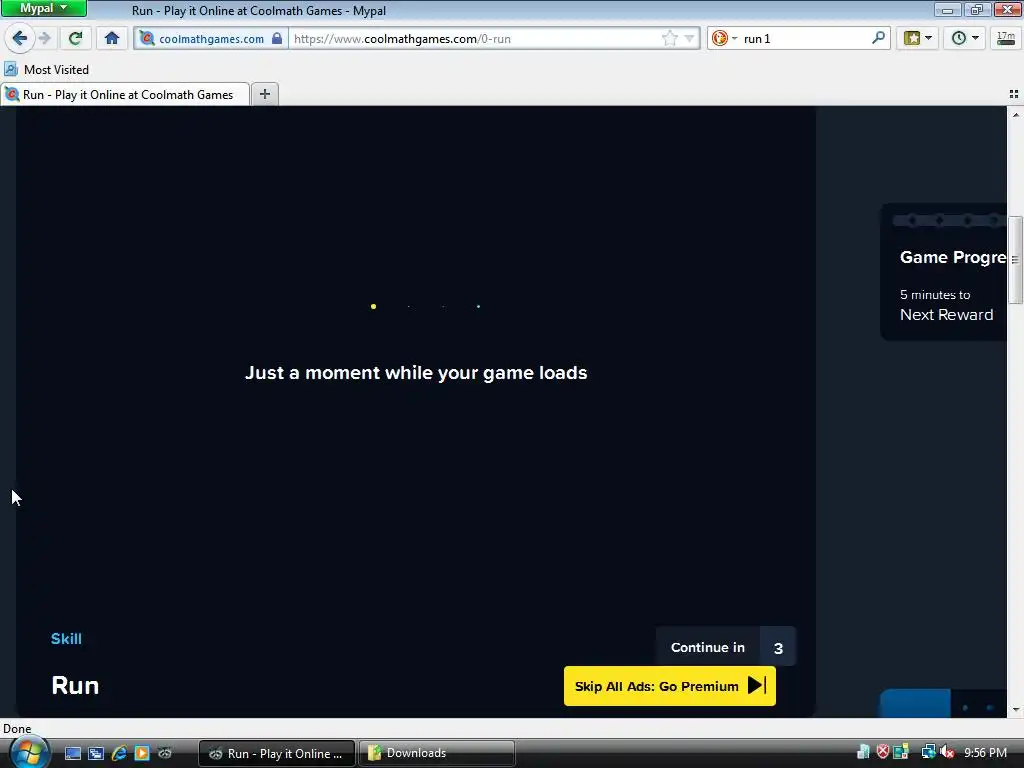Click the padlock security icon

pyautogui.click(x=277, y=39)
